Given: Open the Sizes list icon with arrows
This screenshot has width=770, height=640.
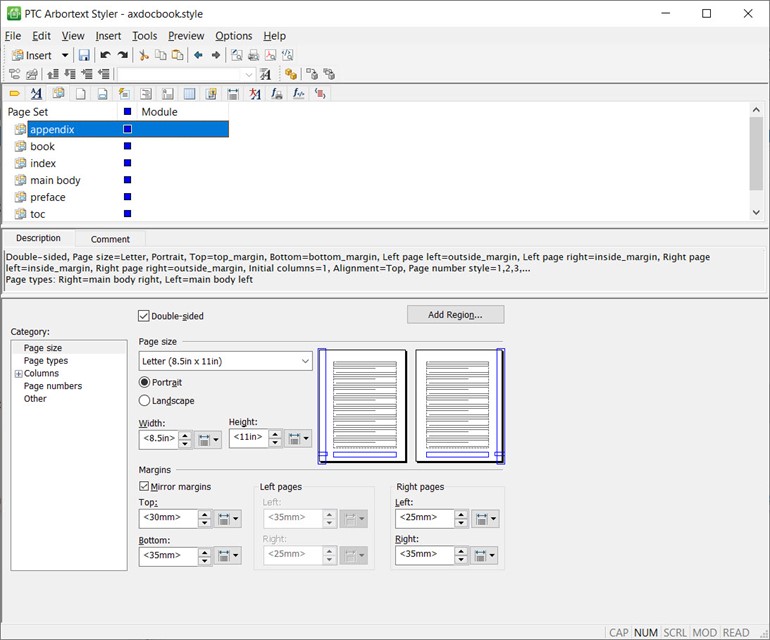Looking at the screenshot, I should [233, 93].
